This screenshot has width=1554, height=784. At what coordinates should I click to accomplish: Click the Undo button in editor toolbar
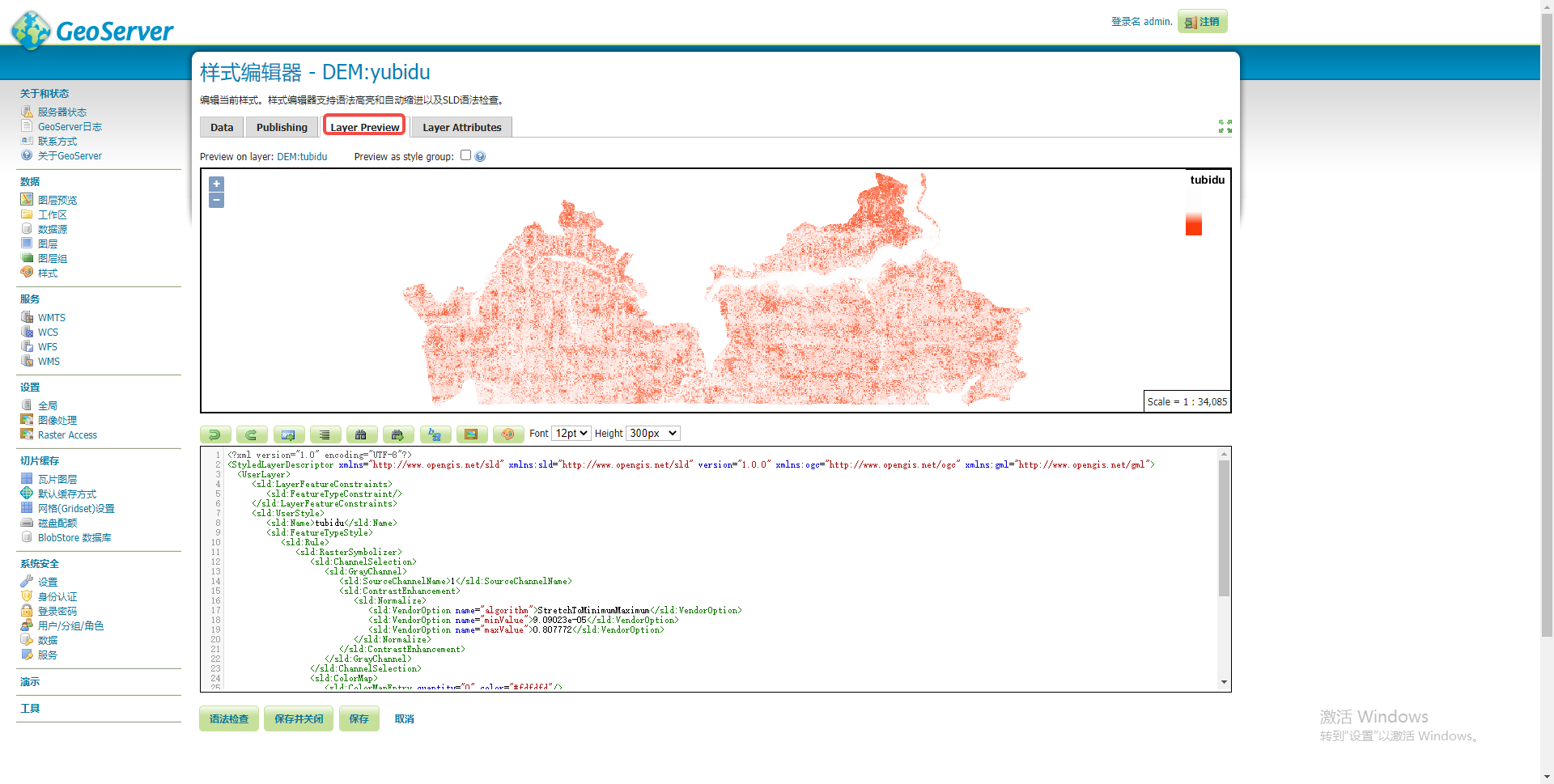tap(215, 434)
